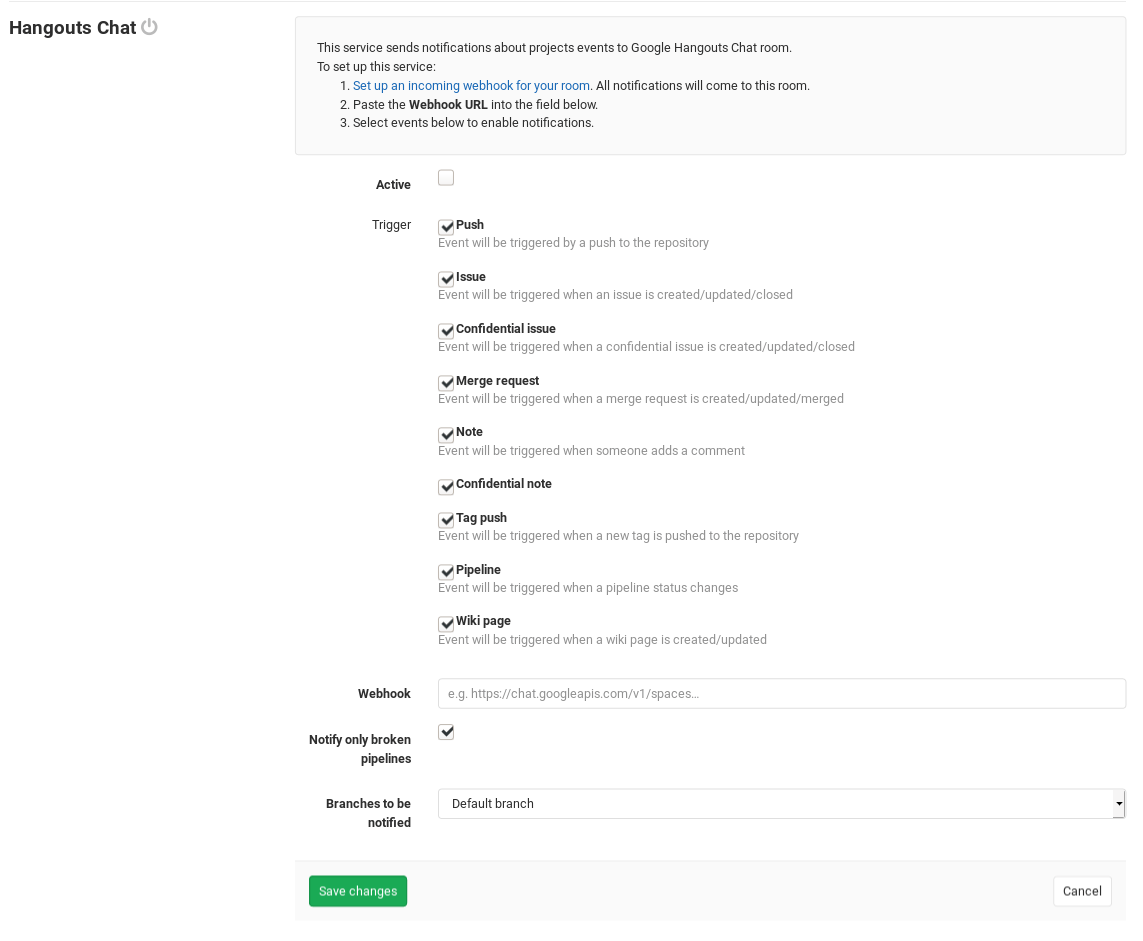1143x941 pixels.
Task: Disable the Issue trigger checkbox
Action: tap(446, 279)
